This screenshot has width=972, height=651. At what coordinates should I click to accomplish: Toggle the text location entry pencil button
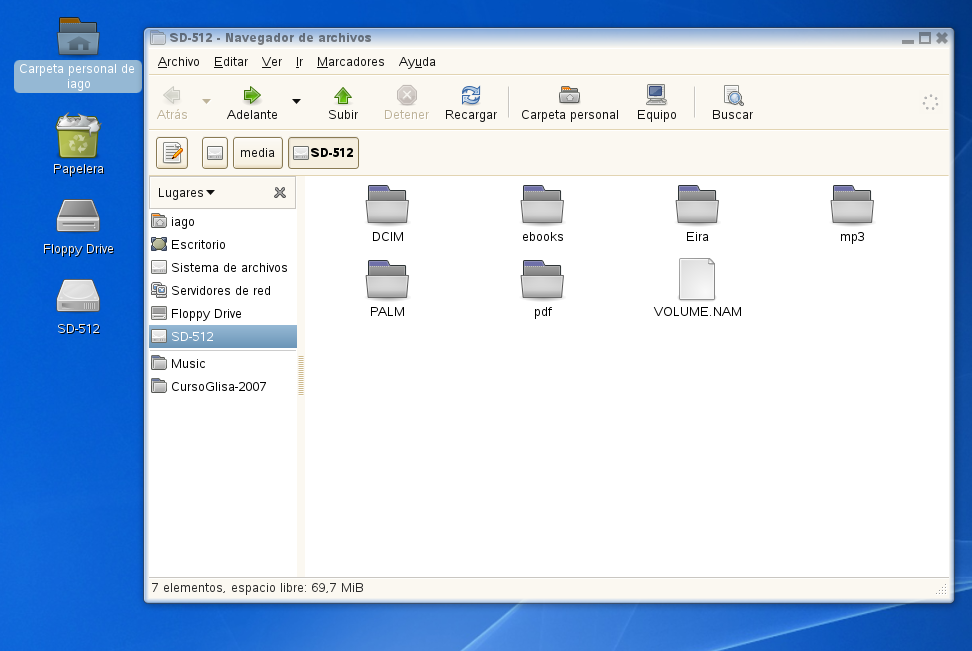173,153
